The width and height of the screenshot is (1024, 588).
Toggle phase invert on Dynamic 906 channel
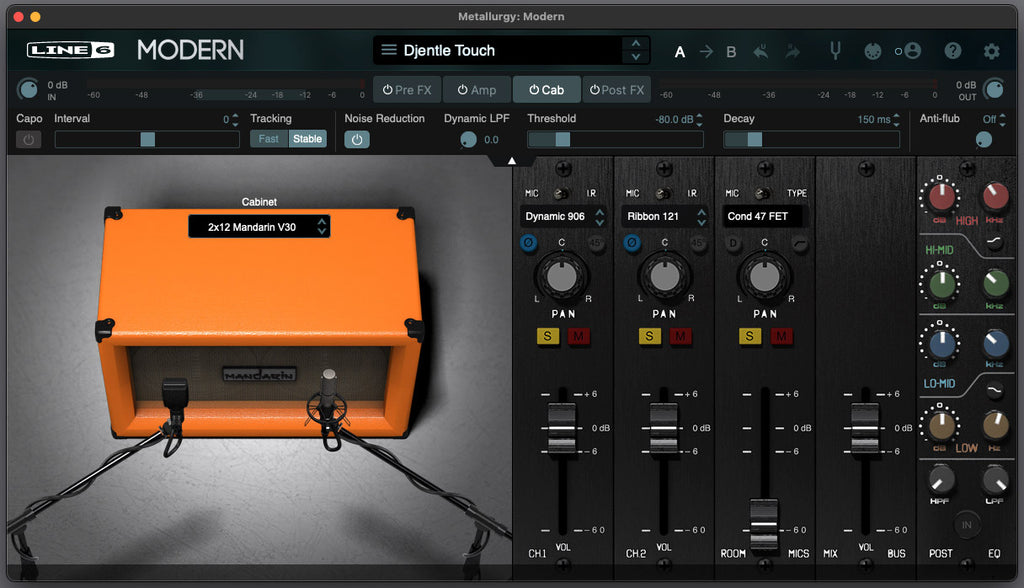pyautogui.click(x=528, y=243)
